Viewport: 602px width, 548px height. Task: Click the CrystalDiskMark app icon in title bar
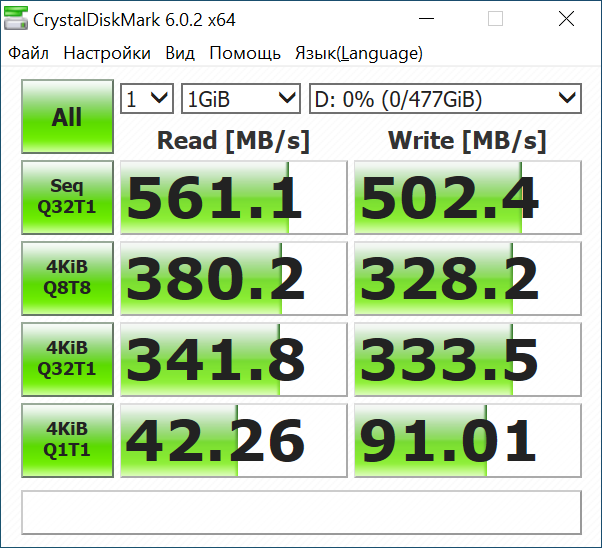click(x=16, y=19)
